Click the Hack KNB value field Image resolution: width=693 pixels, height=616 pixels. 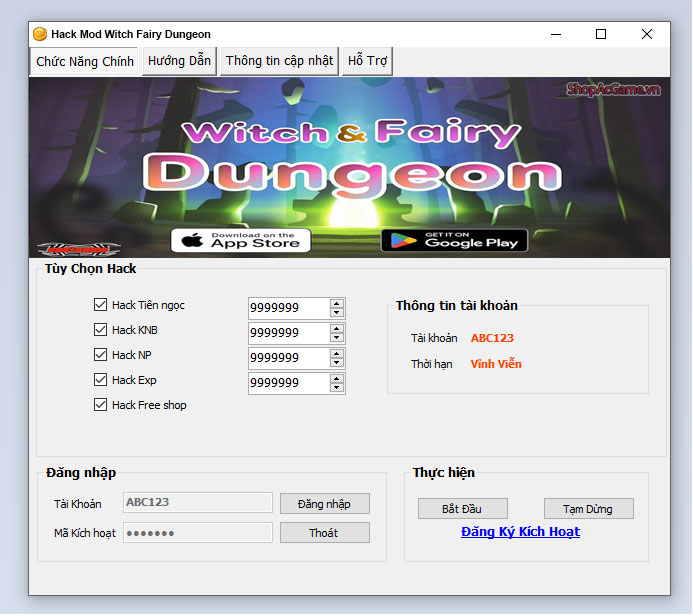pos(289,333)
